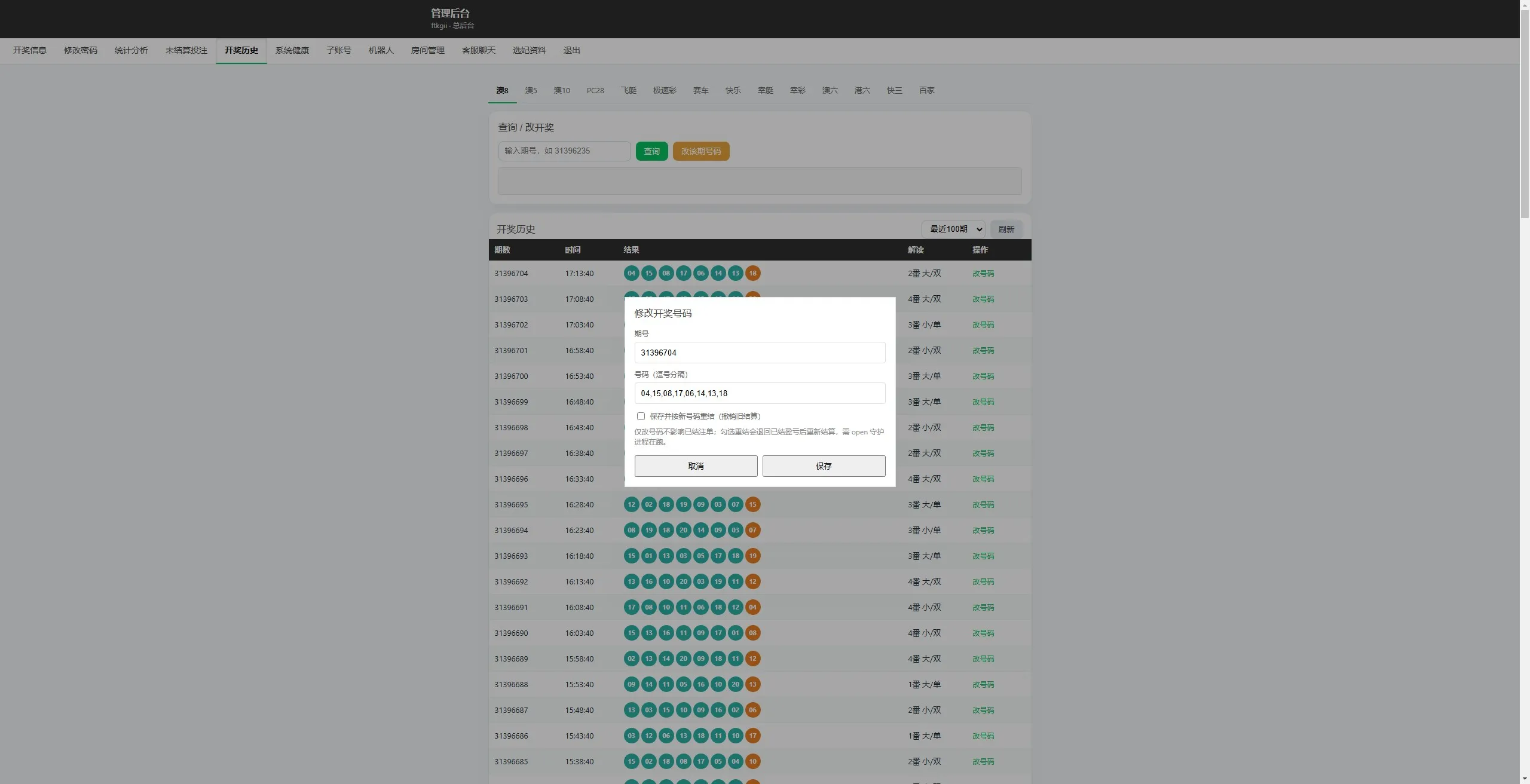The height and width of the screenshot is (784, 1530).
Task: Click 取消 to dismiss the dialog
Action: click(696, 466)
